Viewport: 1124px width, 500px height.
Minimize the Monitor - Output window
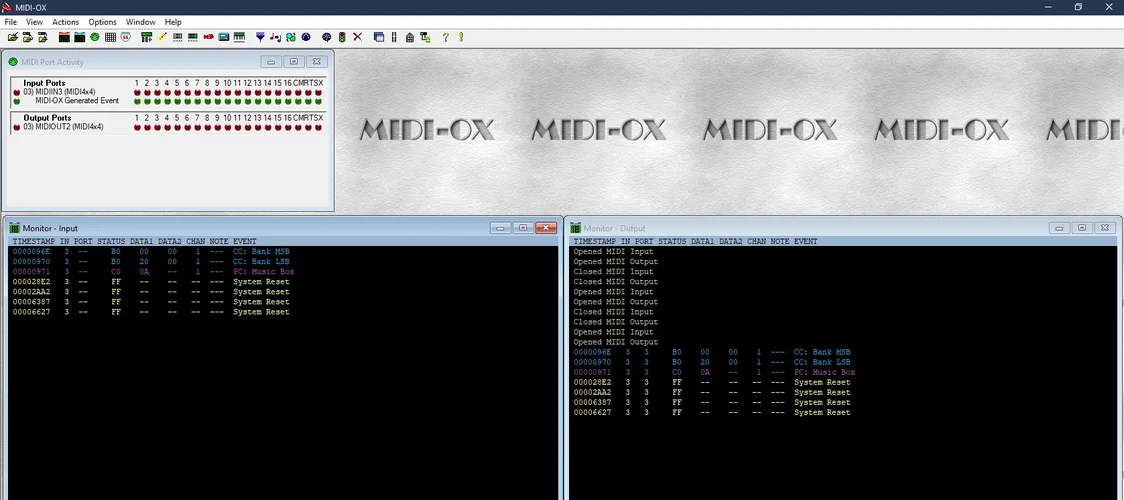click(x=1059, y=228)
